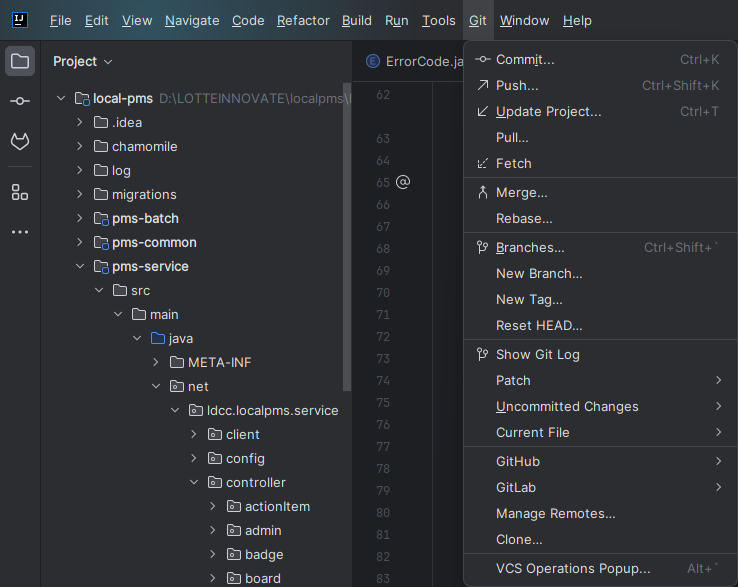Viewport: 738px width, 587px height.
Task: Expand the migrations folder
Action: (x=80, y=194)
